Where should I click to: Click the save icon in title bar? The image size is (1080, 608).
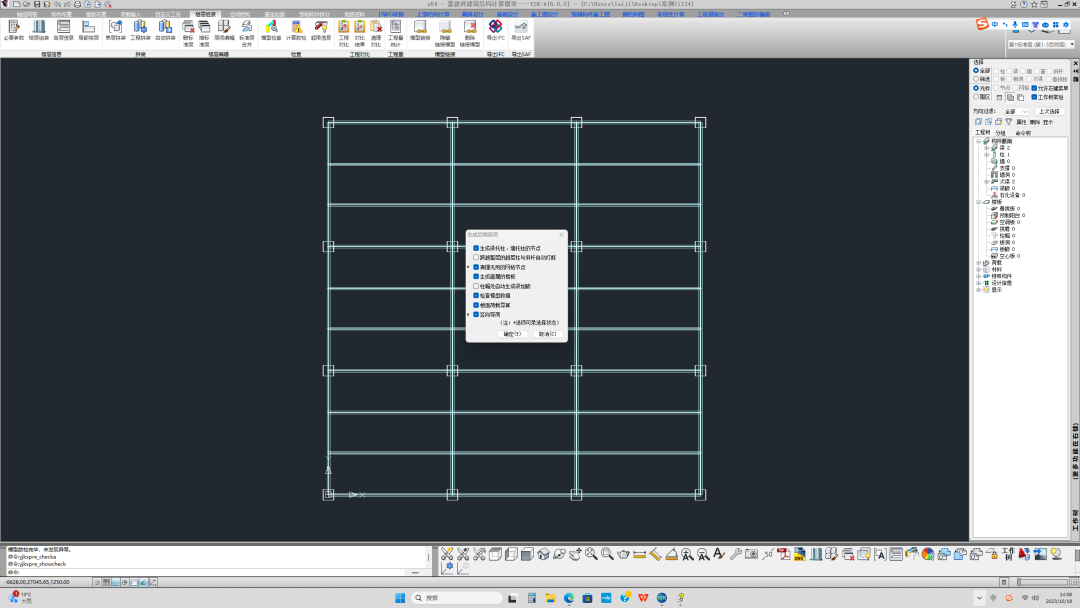(x=37, y=4)
